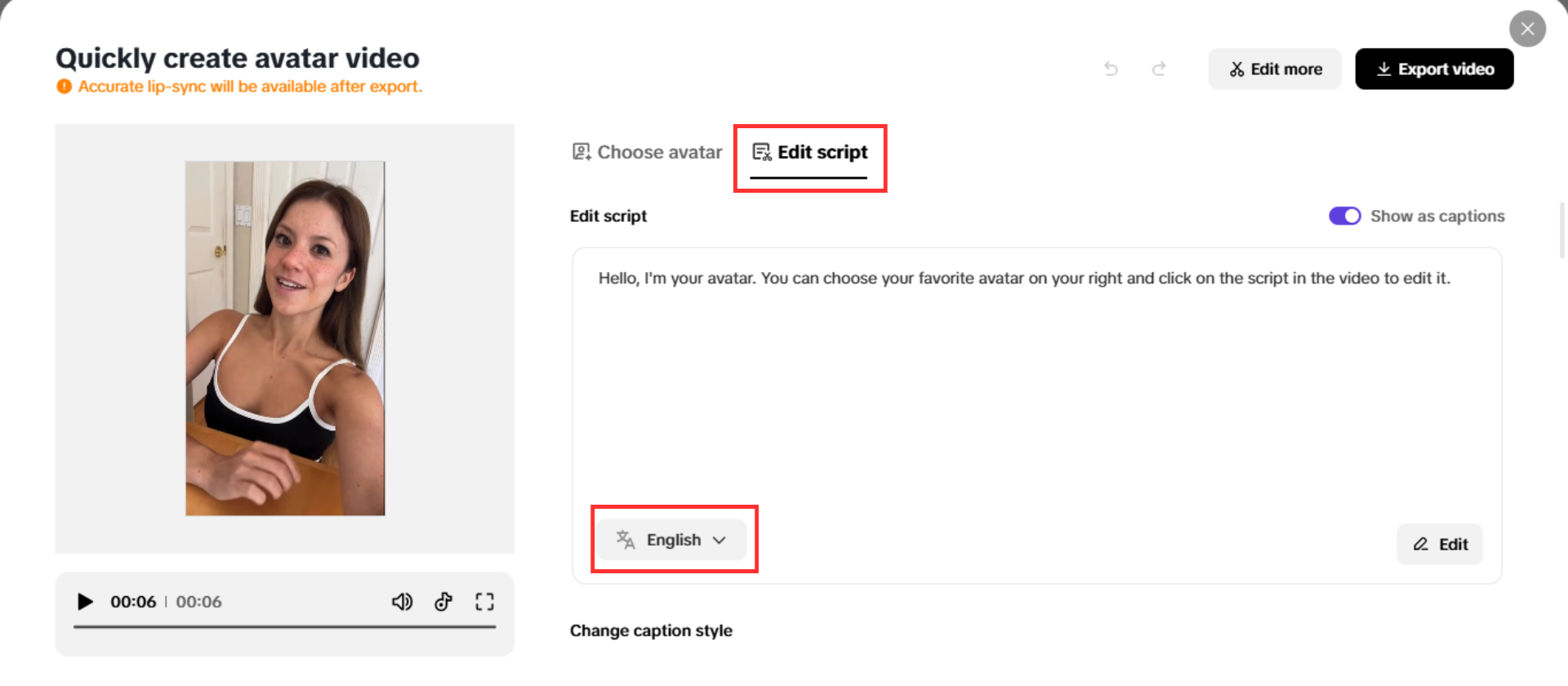Expand language list with chevron arrow
Screen dimensions: 1568x686
pos(719,540)
